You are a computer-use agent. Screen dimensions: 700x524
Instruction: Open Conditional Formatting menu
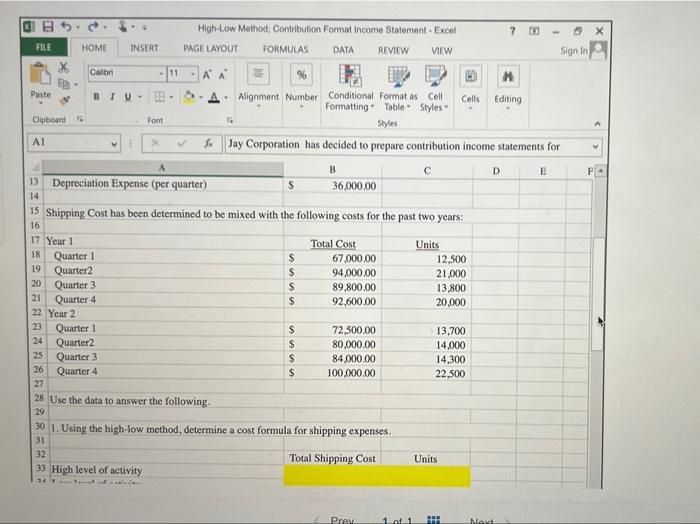[350, 88]
